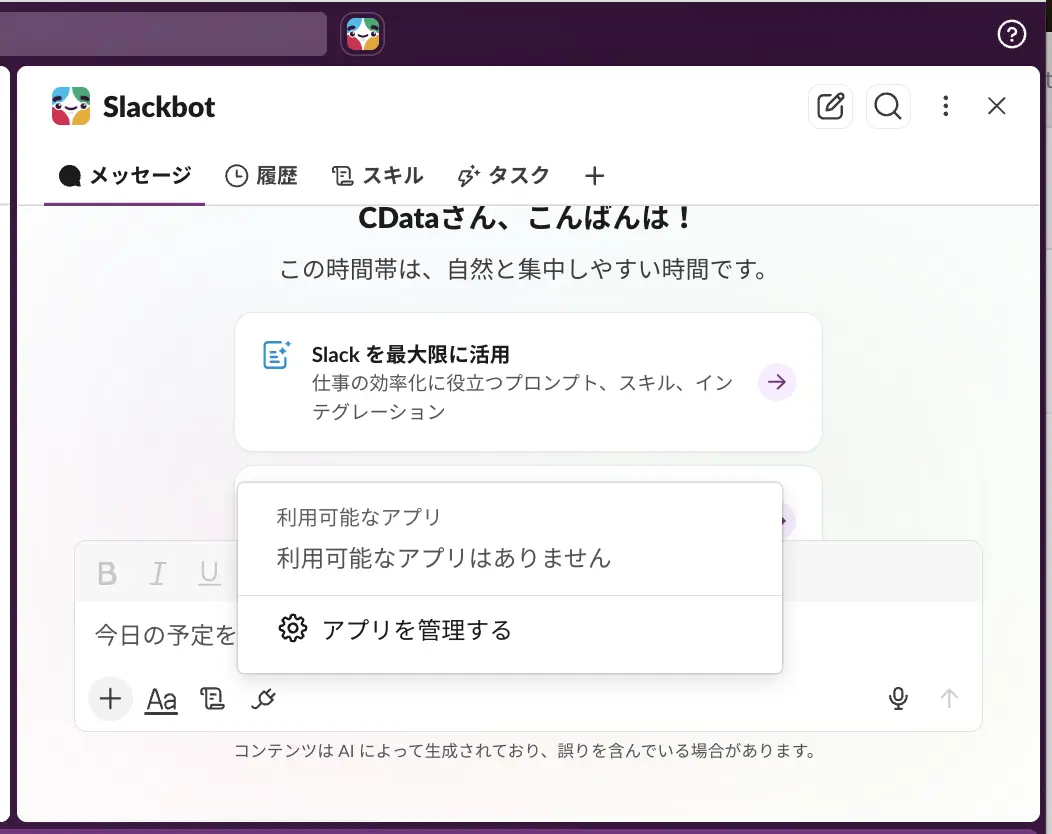
Task: Click the gear icon beside アプリを管理する
Action: (x=293, y=629)
